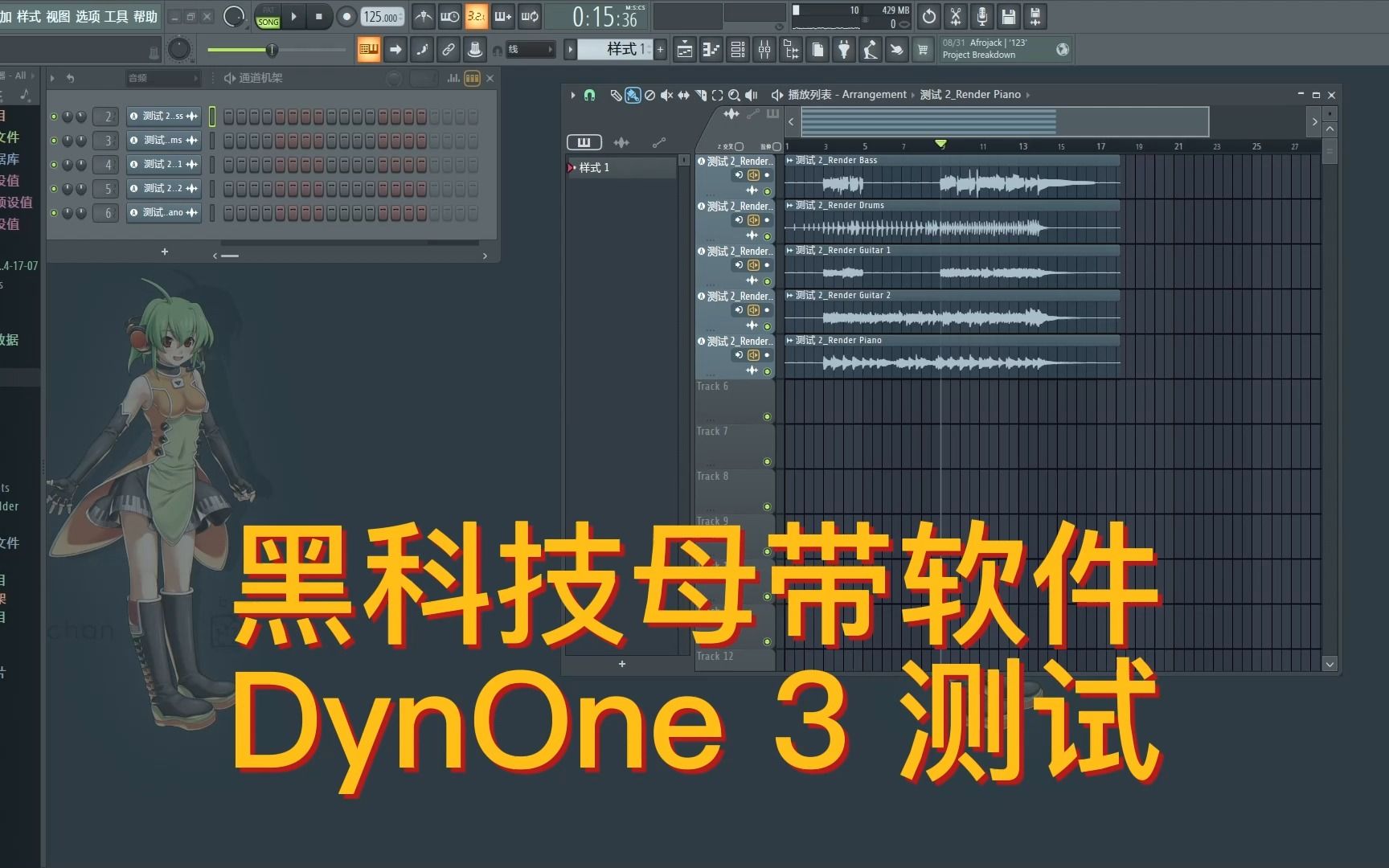Image resolution: width=1389 pixels, height=868 pixels.
Task: Toggle the overdub recording icon
Action: [x=502, y=16]
